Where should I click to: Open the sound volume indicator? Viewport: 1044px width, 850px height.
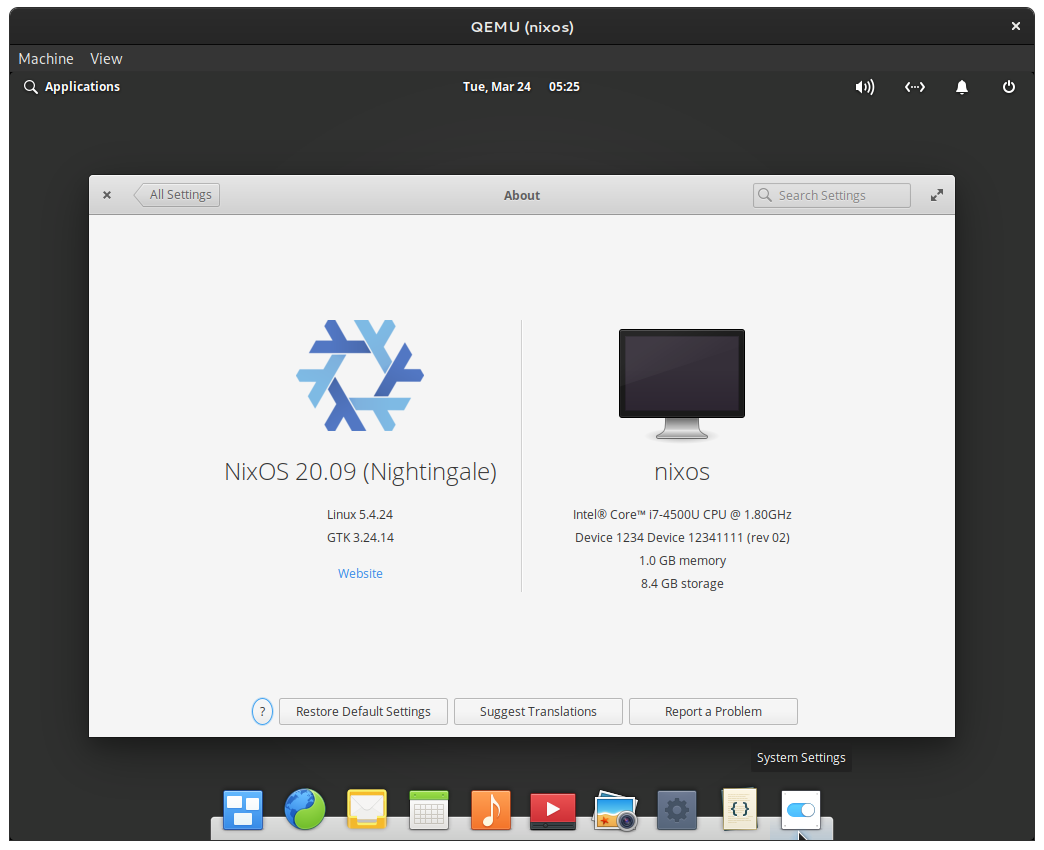tap(865, 87)
